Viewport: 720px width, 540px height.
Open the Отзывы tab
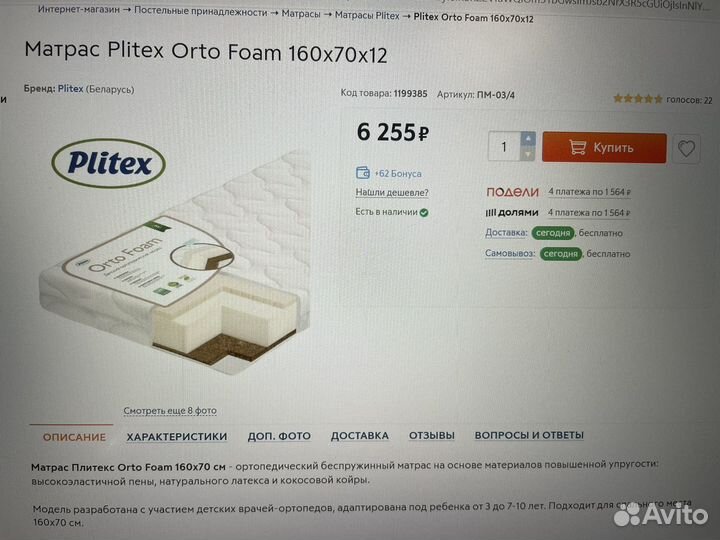[432, 435]
